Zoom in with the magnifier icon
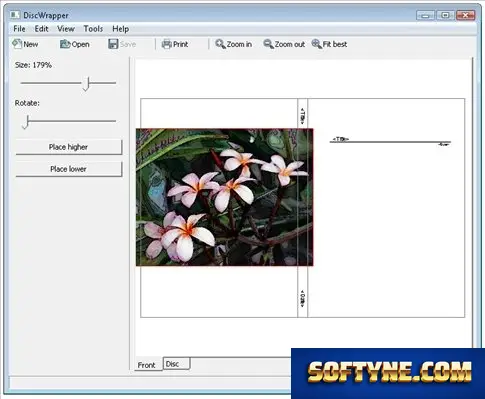Image resolution: width=485 pixels, height=399 pixels. click(220, 44)
